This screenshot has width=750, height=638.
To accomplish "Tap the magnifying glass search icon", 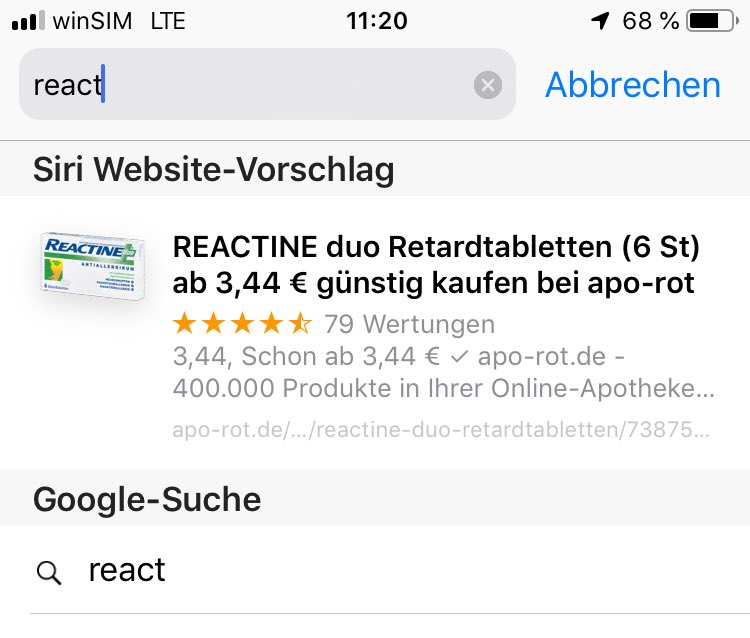I will tap(49, 572).
